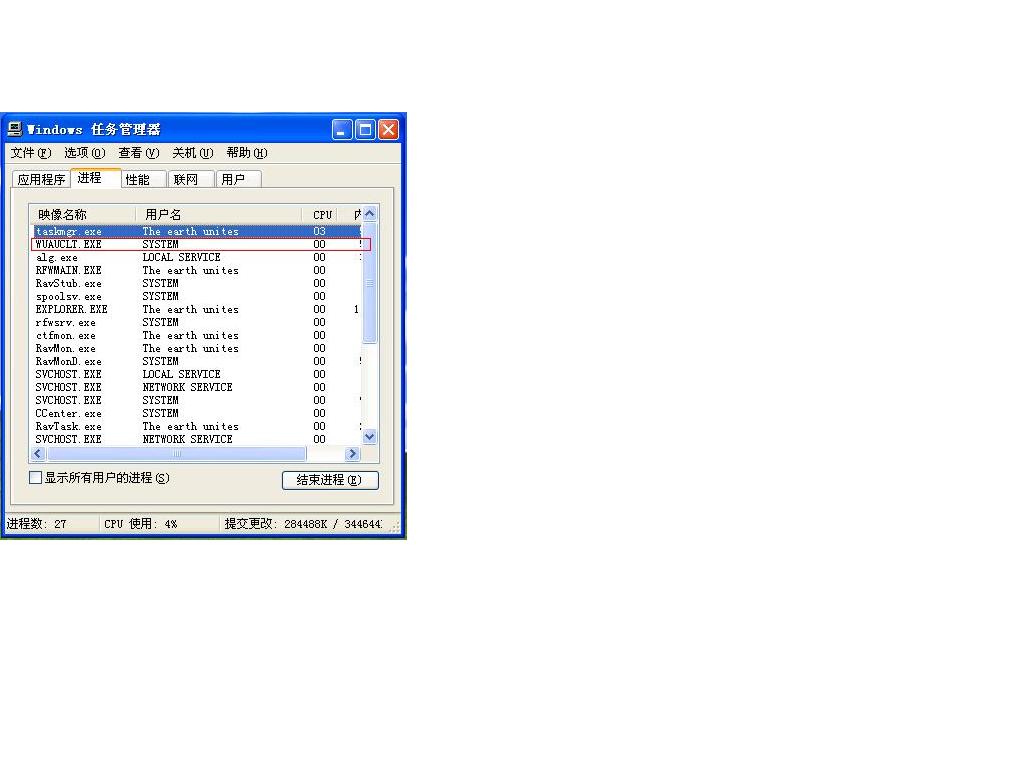Viewport: 1024px width, 768px height.
Task: Select the taskmgr.exe process row
Action: 196,231
